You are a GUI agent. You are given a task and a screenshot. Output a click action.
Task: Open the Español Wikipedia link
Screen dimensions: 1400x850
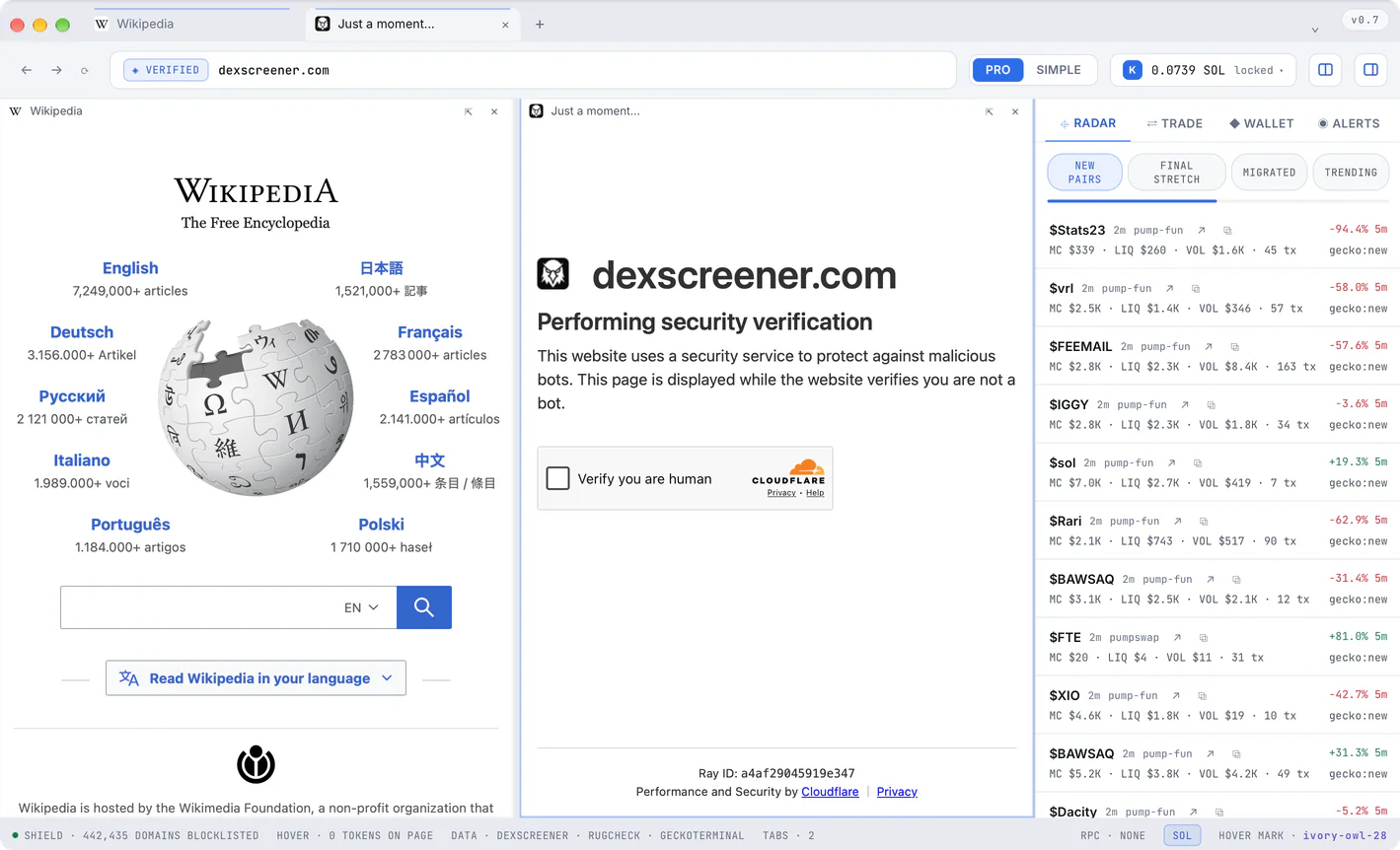pos(440,396)
